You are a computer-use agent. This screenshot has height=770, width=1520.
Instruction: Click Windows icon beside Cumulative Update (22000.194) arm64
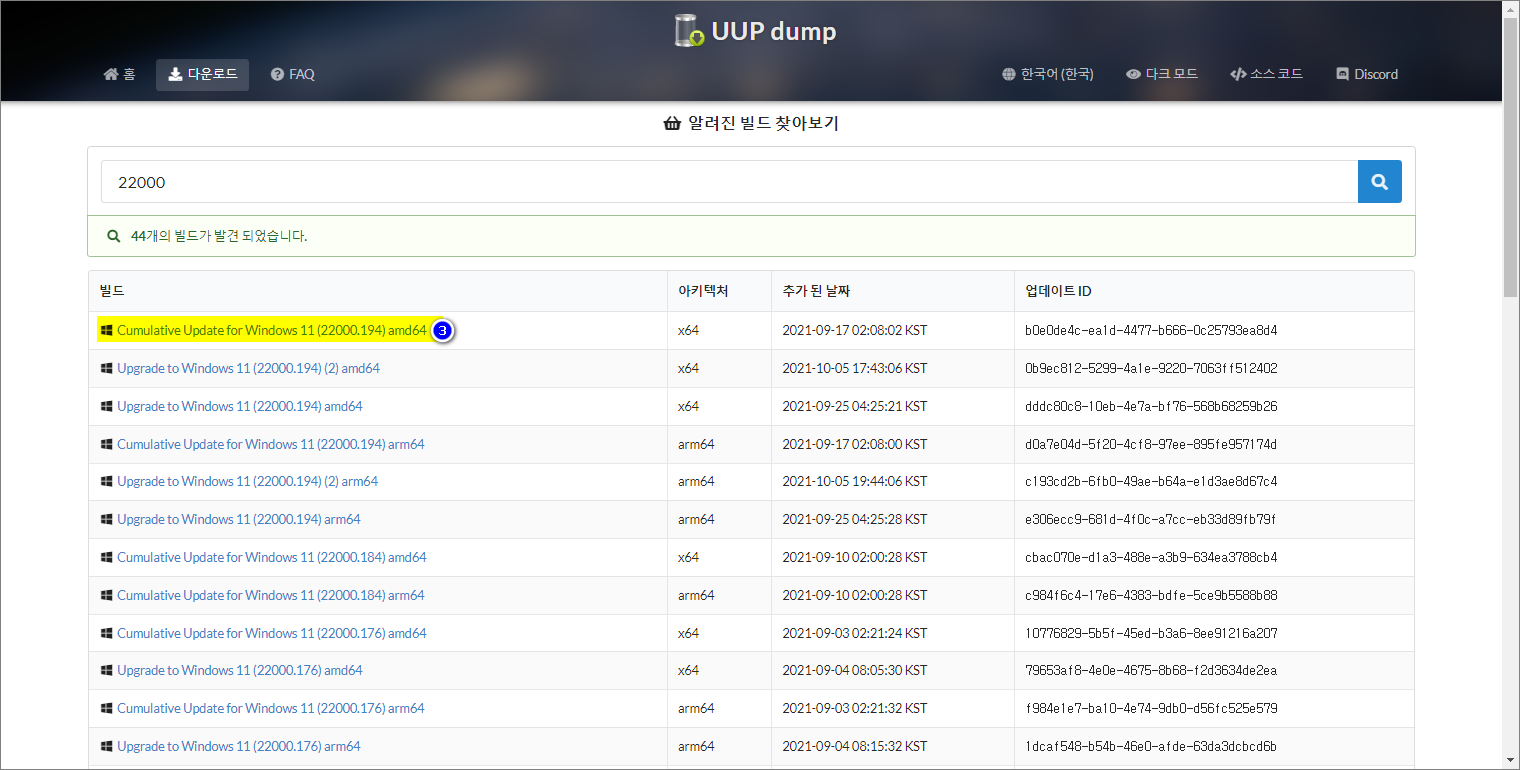(x=106, y=444)
